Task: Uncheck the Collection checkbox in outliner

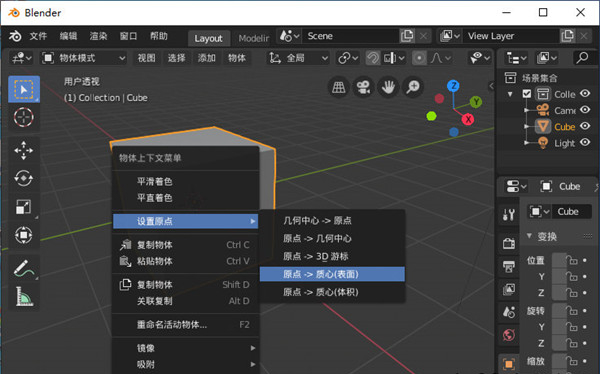Action: [527, 94]
